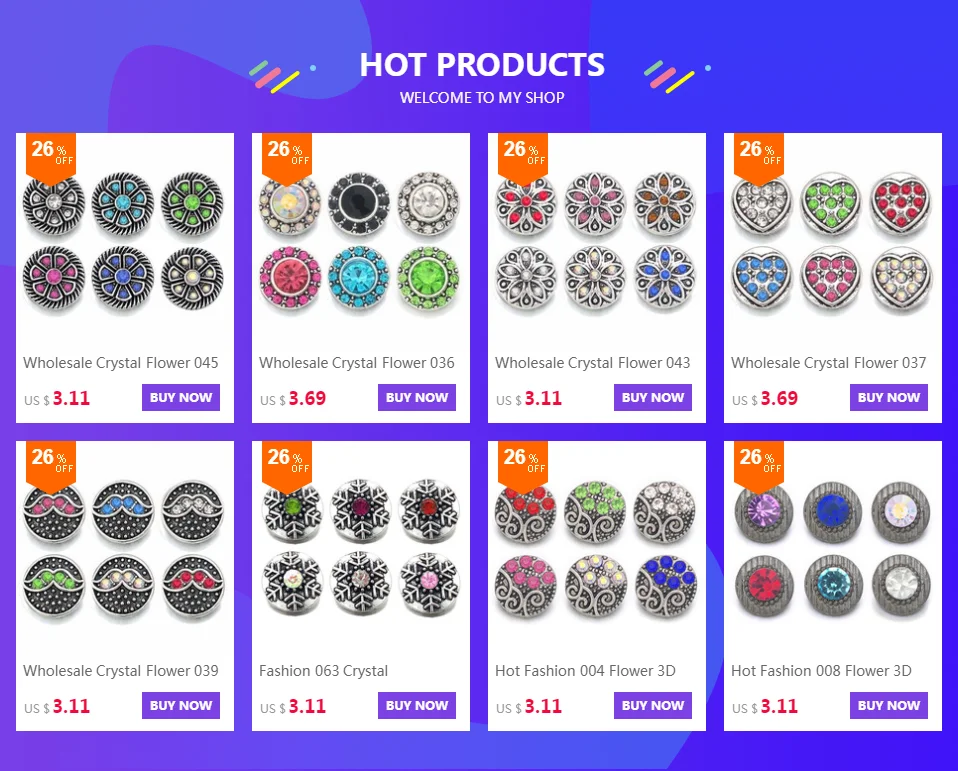Buy now the Wholesale Crystal Flower 036
Screen dimensions: 958x771
coord(417,397)
